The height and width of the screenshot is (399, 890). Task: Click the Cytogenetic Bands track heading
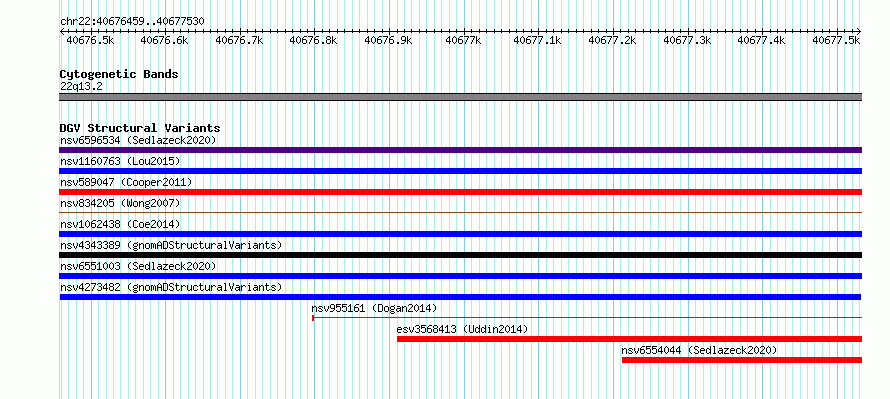pyautogui.click(x=119, y=74)
